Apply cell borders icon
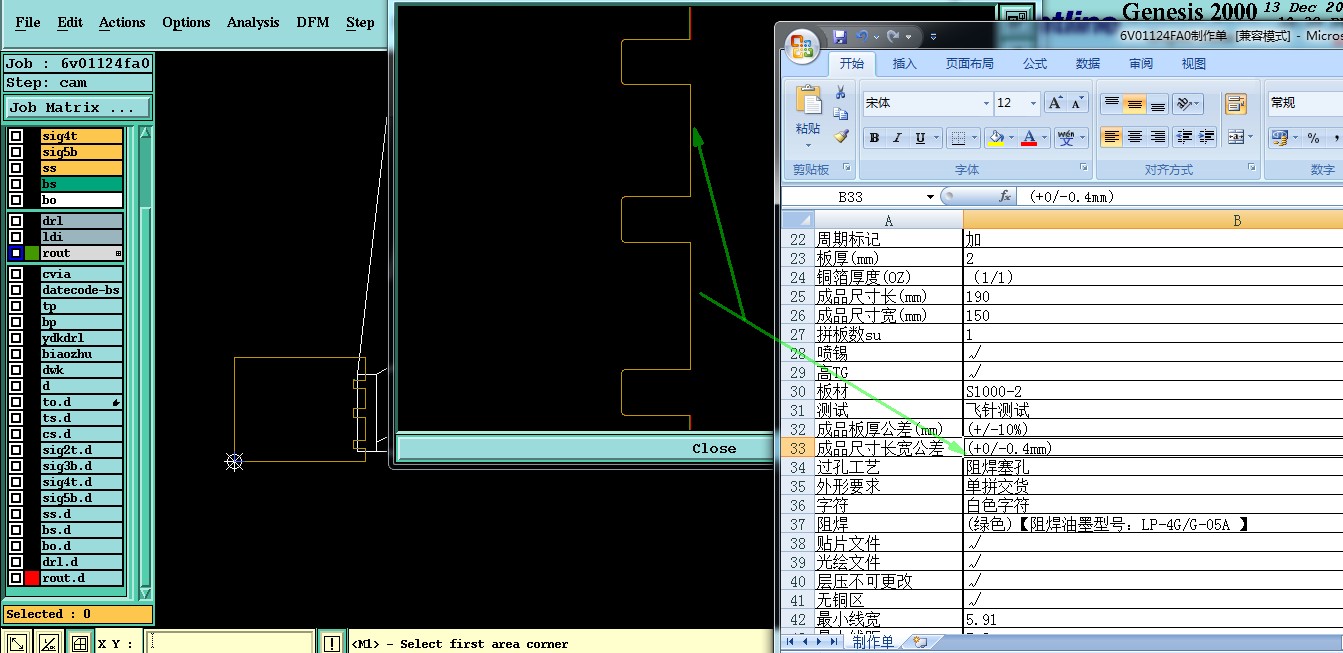 pos(958,138)
